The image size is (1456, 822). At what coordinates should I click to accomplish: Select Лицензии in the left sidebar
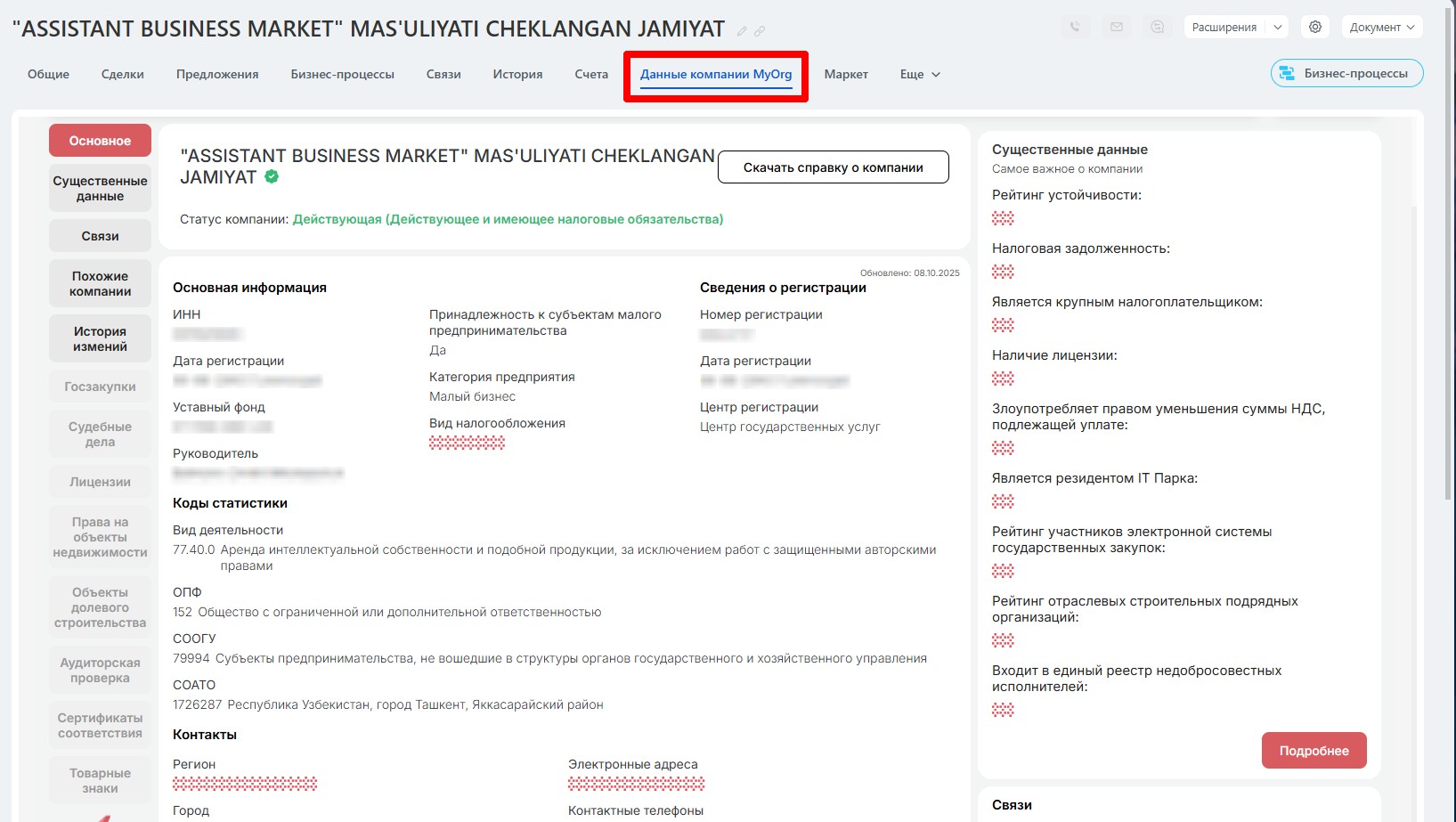click(100, 482)
